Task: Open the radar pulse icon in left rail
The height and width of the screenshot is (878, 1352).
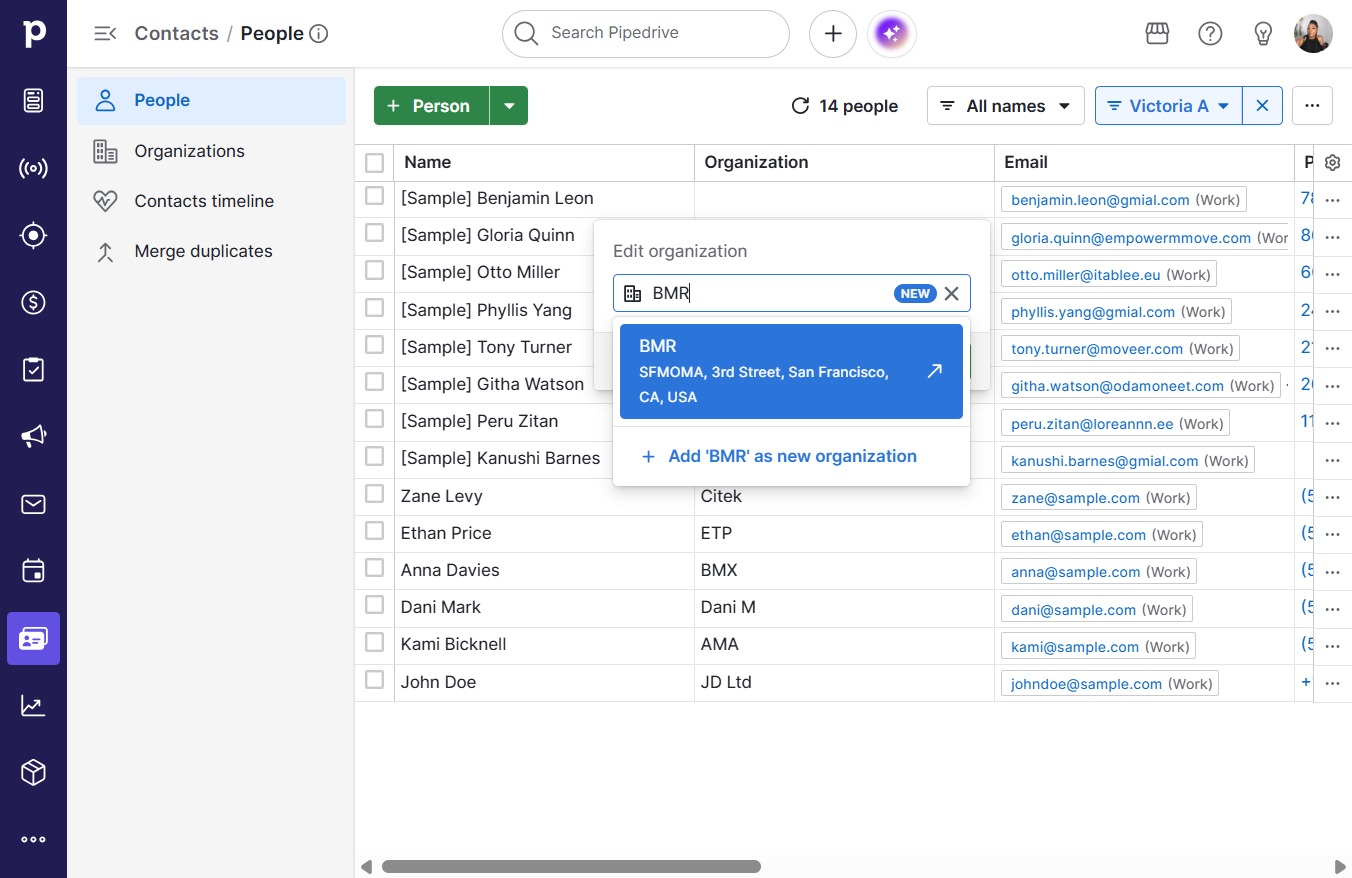Action: 33,168
